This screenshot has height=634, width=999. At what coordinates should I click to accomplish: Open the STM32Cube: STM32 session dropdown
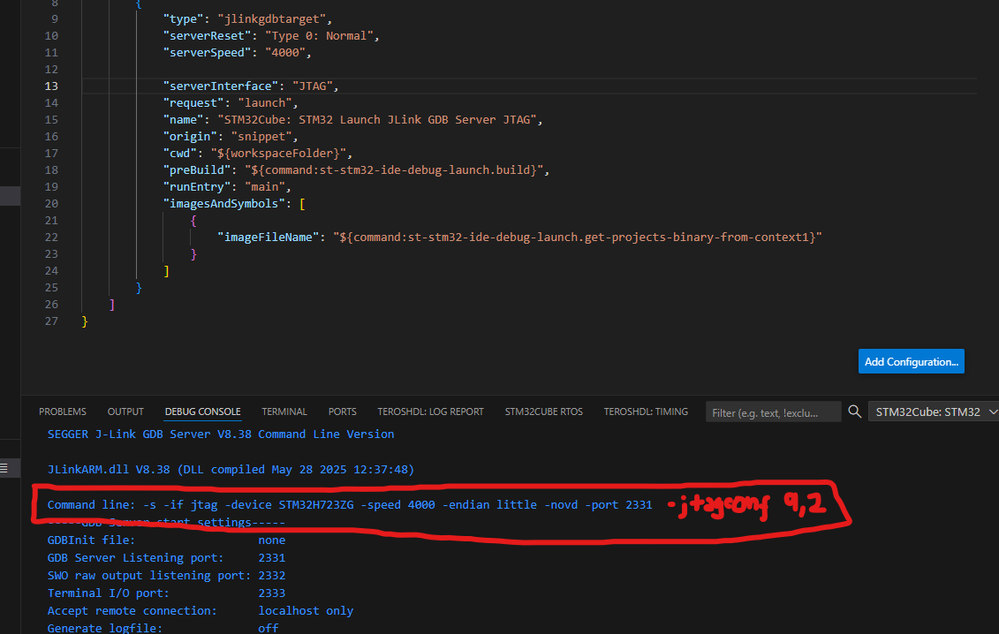(933, 412)
